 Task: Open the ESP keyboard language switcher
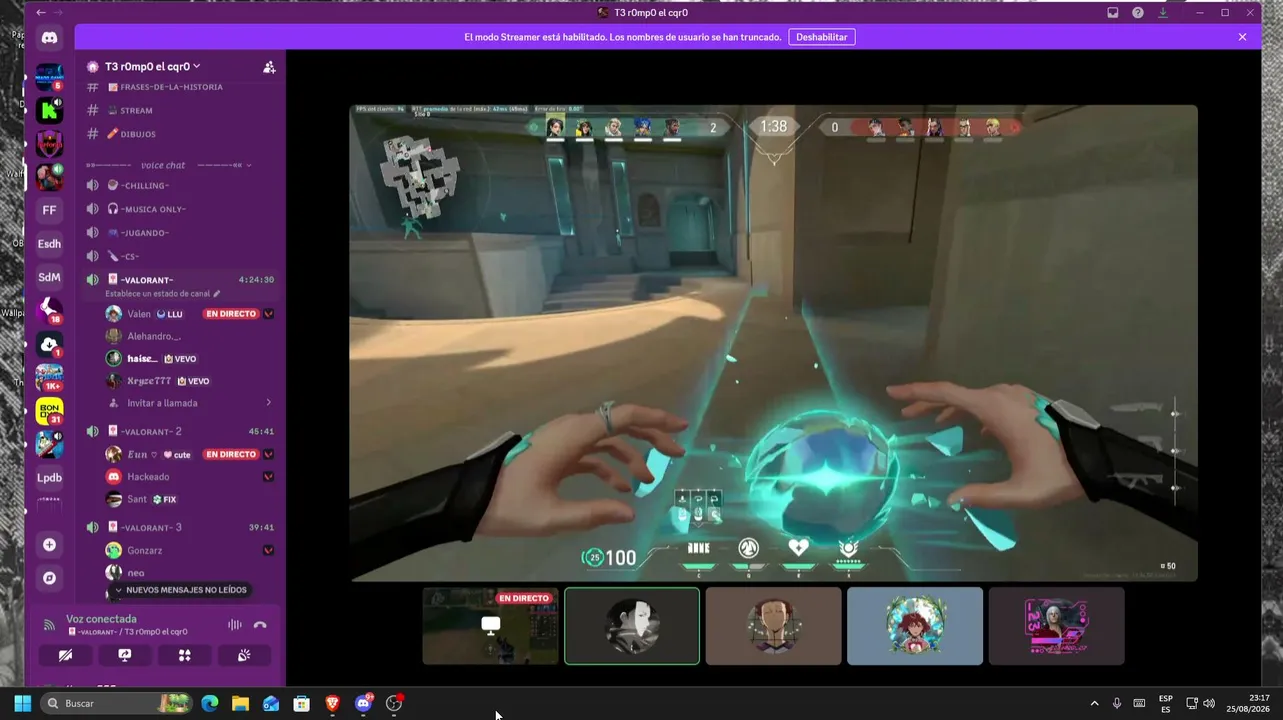tap(1165, 704)
